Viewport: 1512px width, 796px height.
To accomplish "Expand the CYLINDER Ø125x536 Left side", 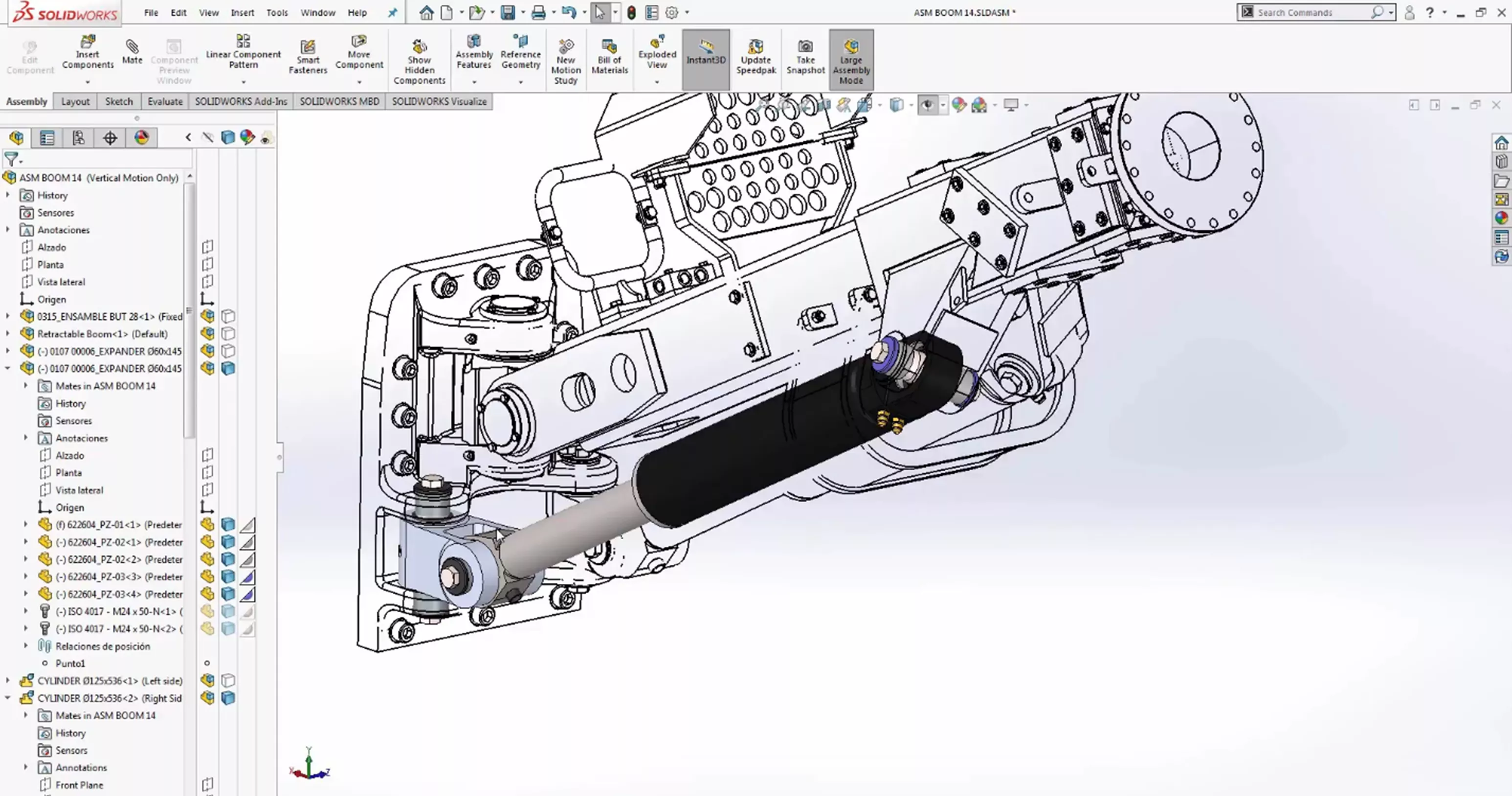I will point(8,680).
